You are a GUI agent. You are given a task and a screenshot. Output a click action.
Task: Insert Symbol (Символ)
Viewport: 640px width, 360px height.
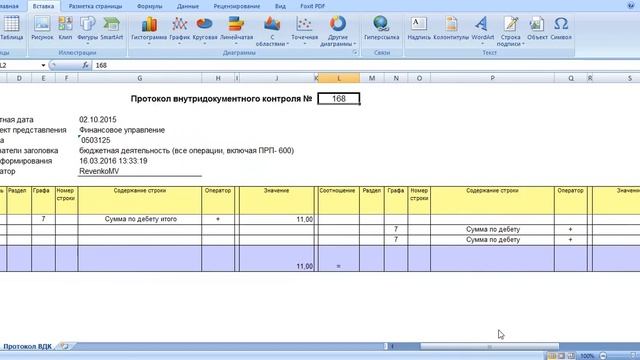[x=561, y=28]
